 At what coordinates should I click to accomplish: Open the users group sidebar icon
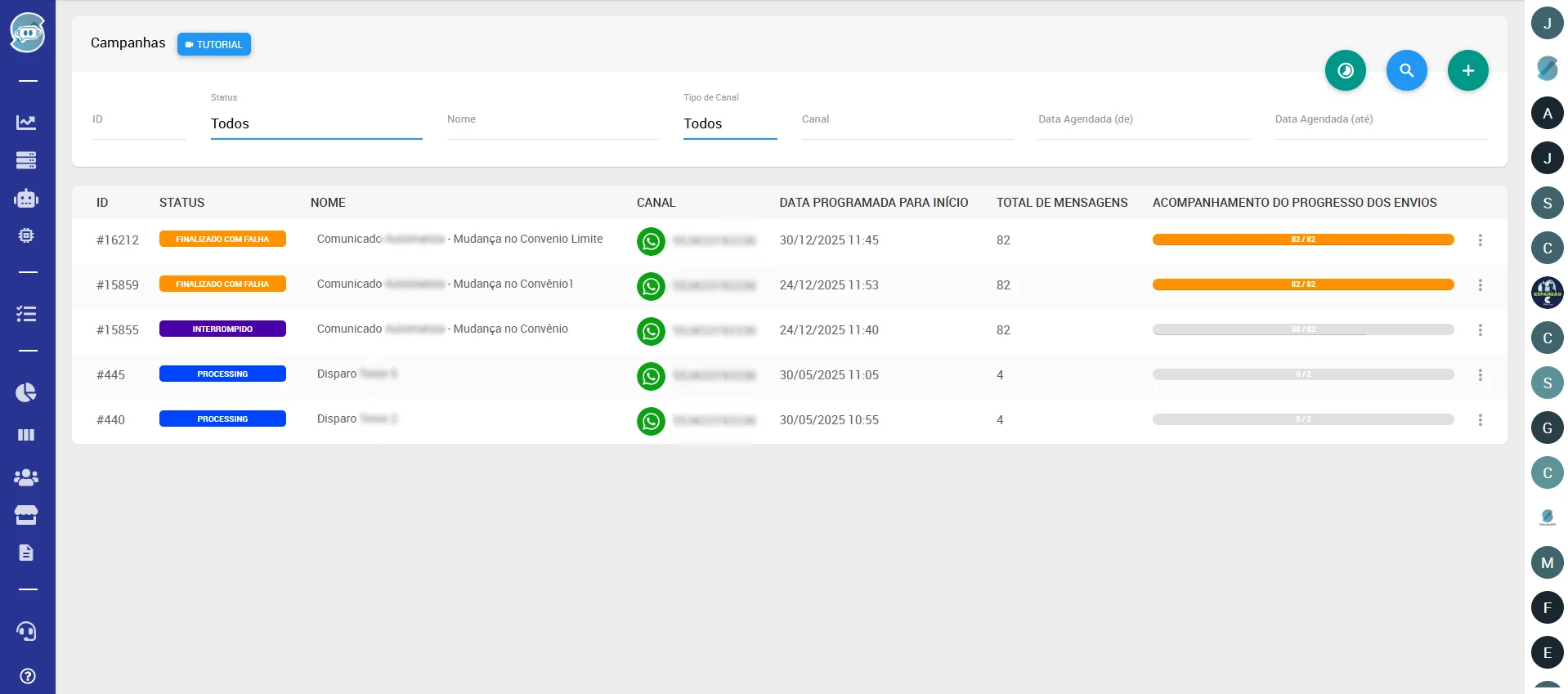pos(26,477)
